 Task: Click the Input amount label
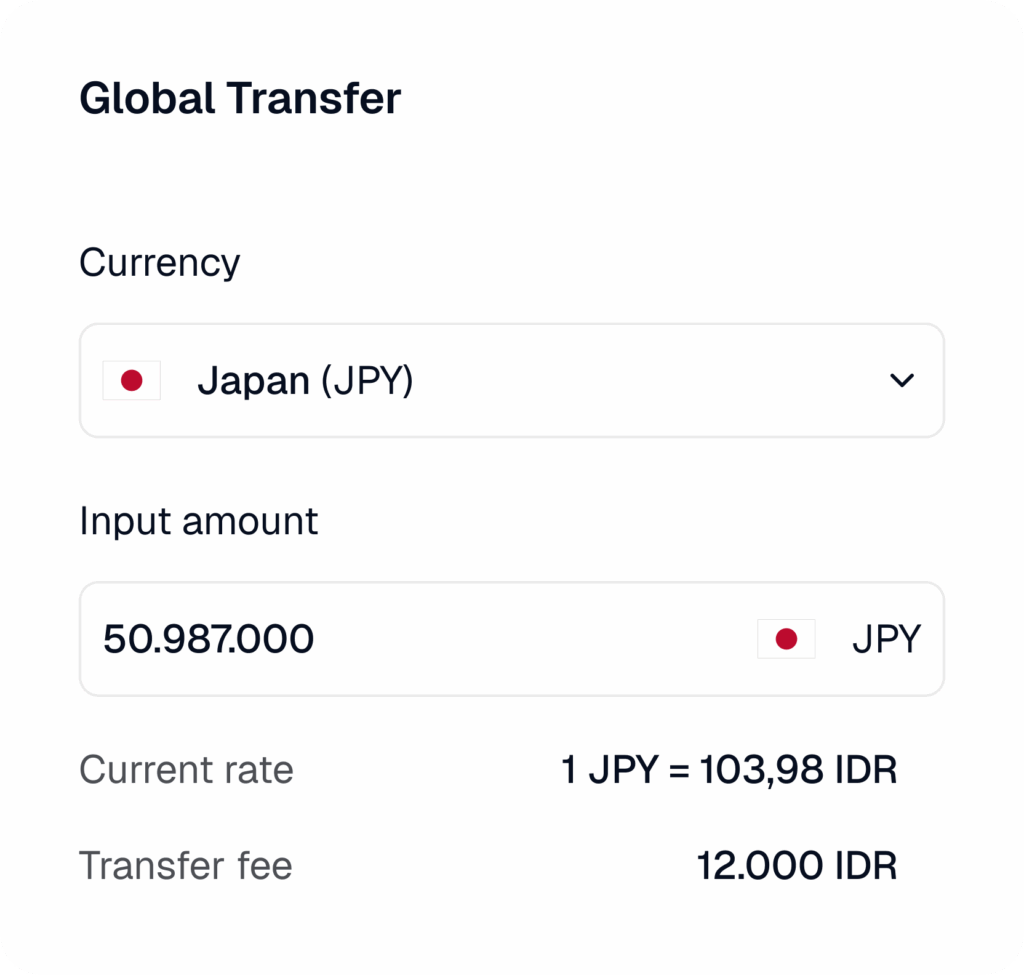pyautogui.click(x=198, y=522)
